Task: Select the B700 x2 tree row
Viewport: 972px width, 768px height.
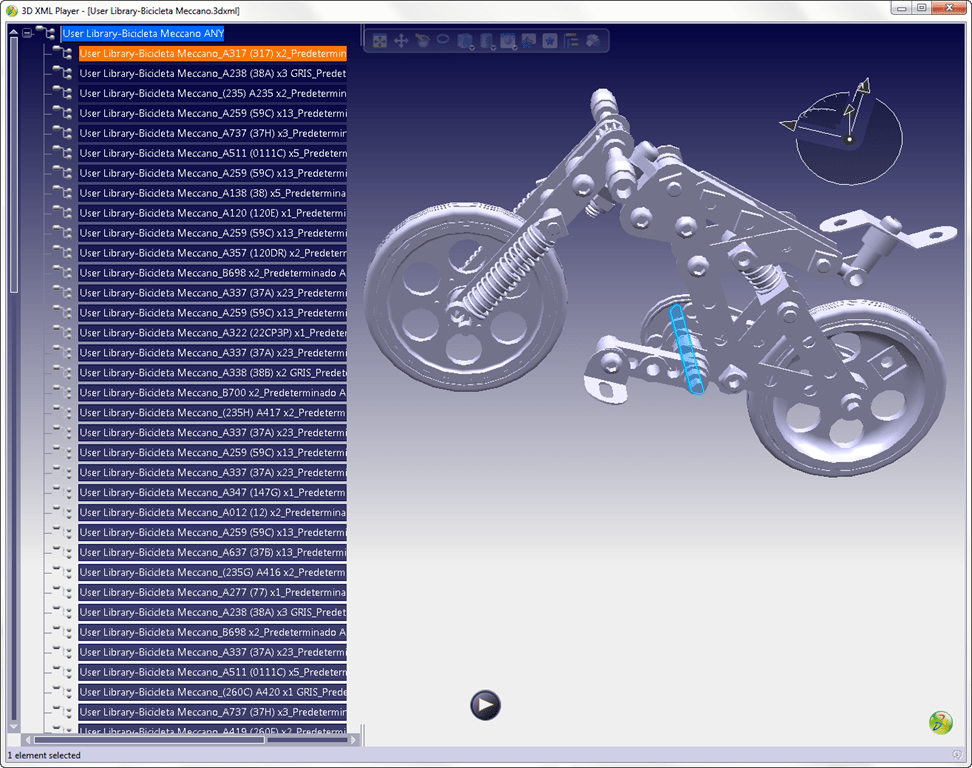Action: click(x=213, y=392)
